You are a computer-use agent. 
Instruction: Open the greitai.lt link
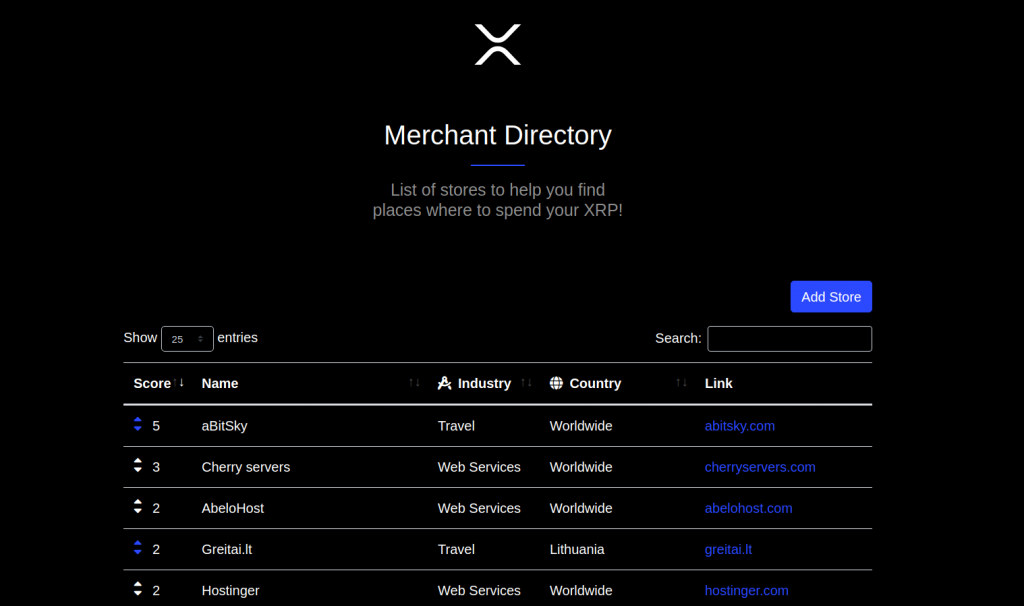click(x=728, y=549)
